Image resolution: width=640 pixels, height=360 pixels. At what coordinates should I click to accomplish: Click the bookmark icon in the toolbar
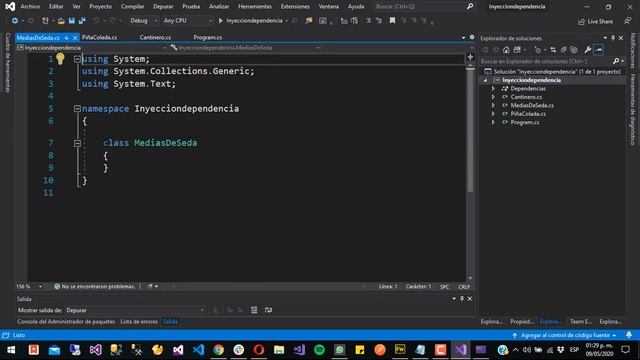point(392,20)
